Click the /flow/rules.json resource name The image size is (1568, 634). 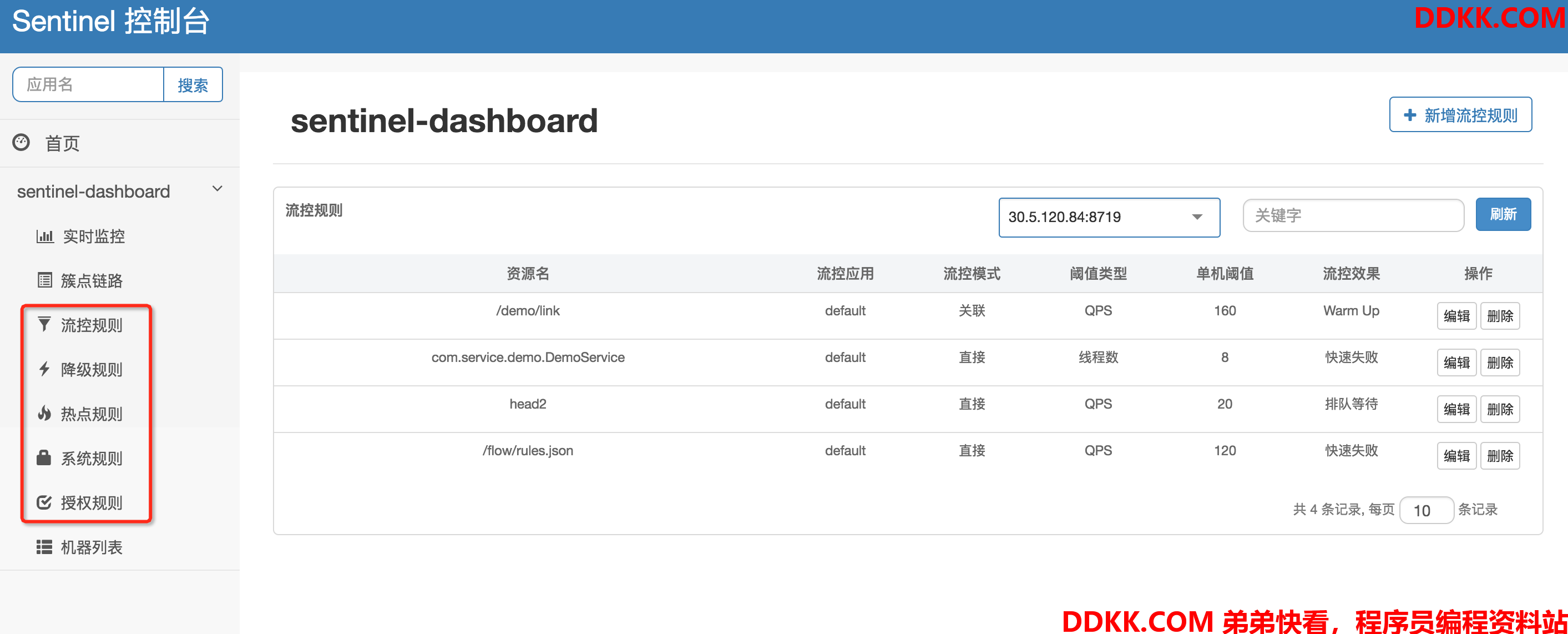pyautogui.click(x=528, y=451)
